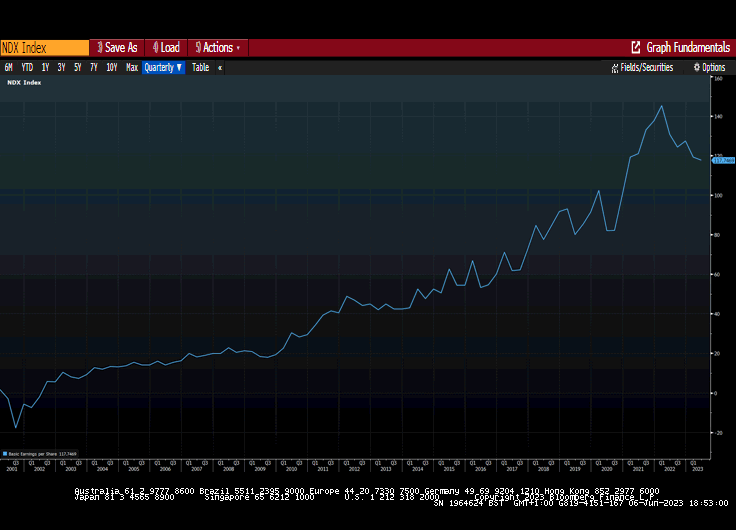Open the Options gear icon
This screenshot has height=530, width=736.
tap(698, 68)
